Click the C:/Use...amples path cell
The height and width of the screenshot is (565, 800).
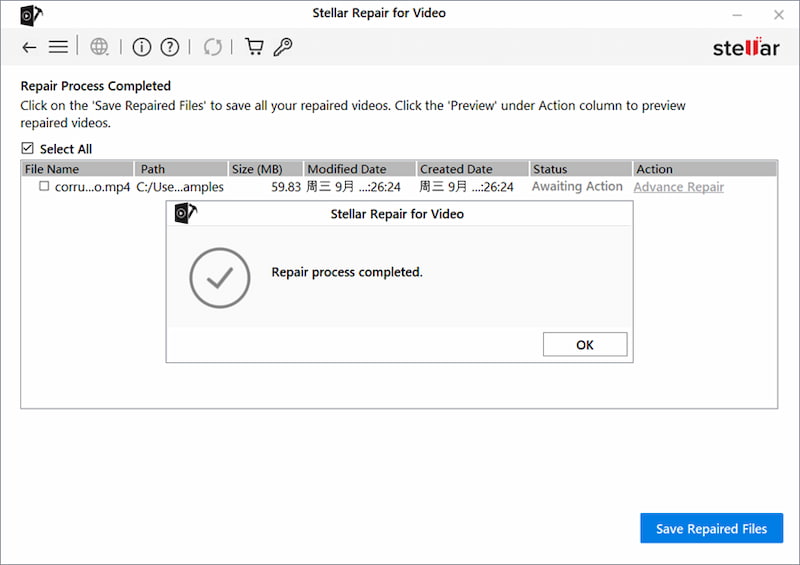pyautogui.click(x=180, y=187)
